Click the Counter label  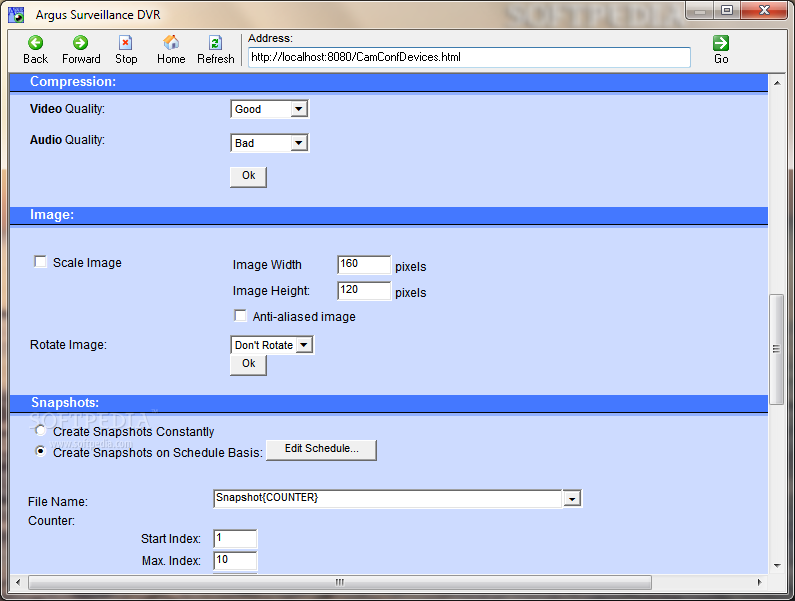pyautogui.click(x=51, y=521)
